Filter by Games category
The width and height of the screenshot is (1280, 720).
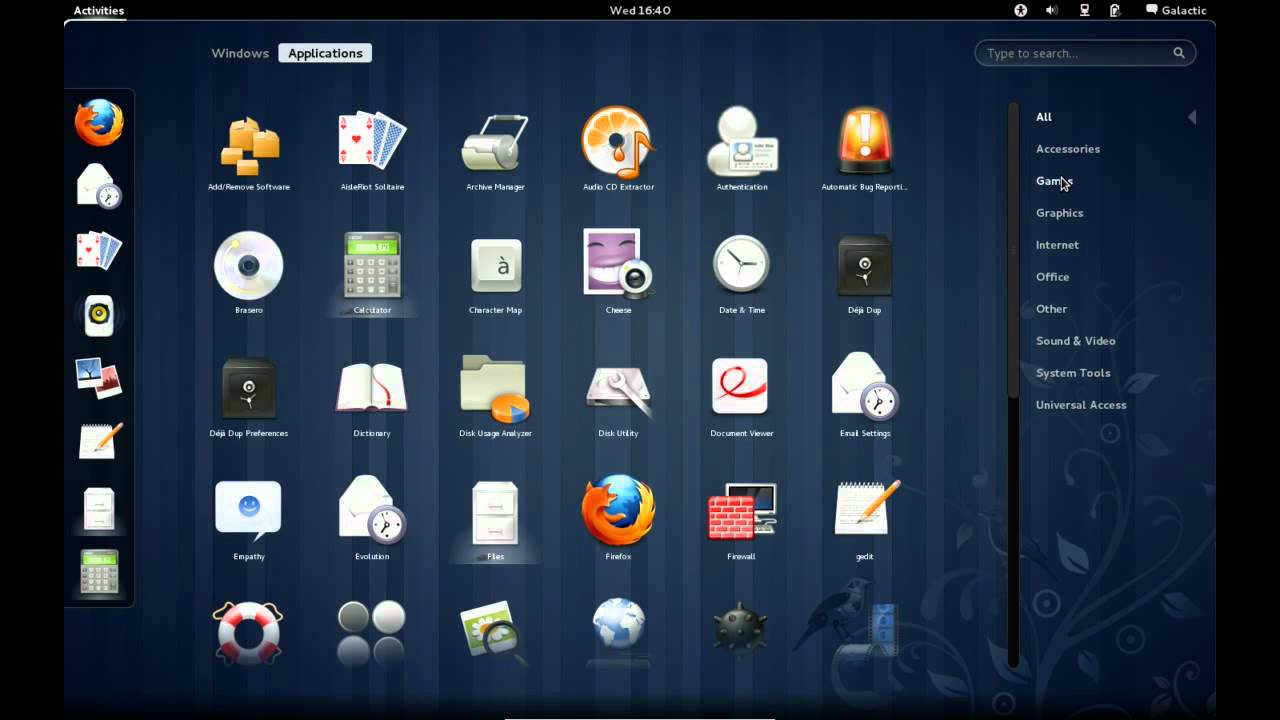tap(1053, 181)
